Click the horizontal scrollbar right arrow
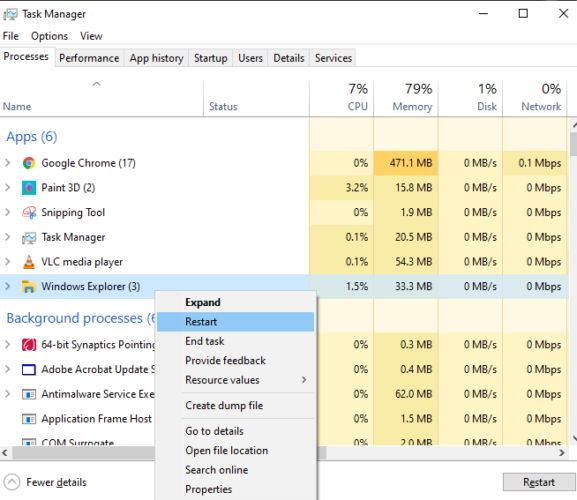This screenshot has width=577, height=500. tap(562, 453)
